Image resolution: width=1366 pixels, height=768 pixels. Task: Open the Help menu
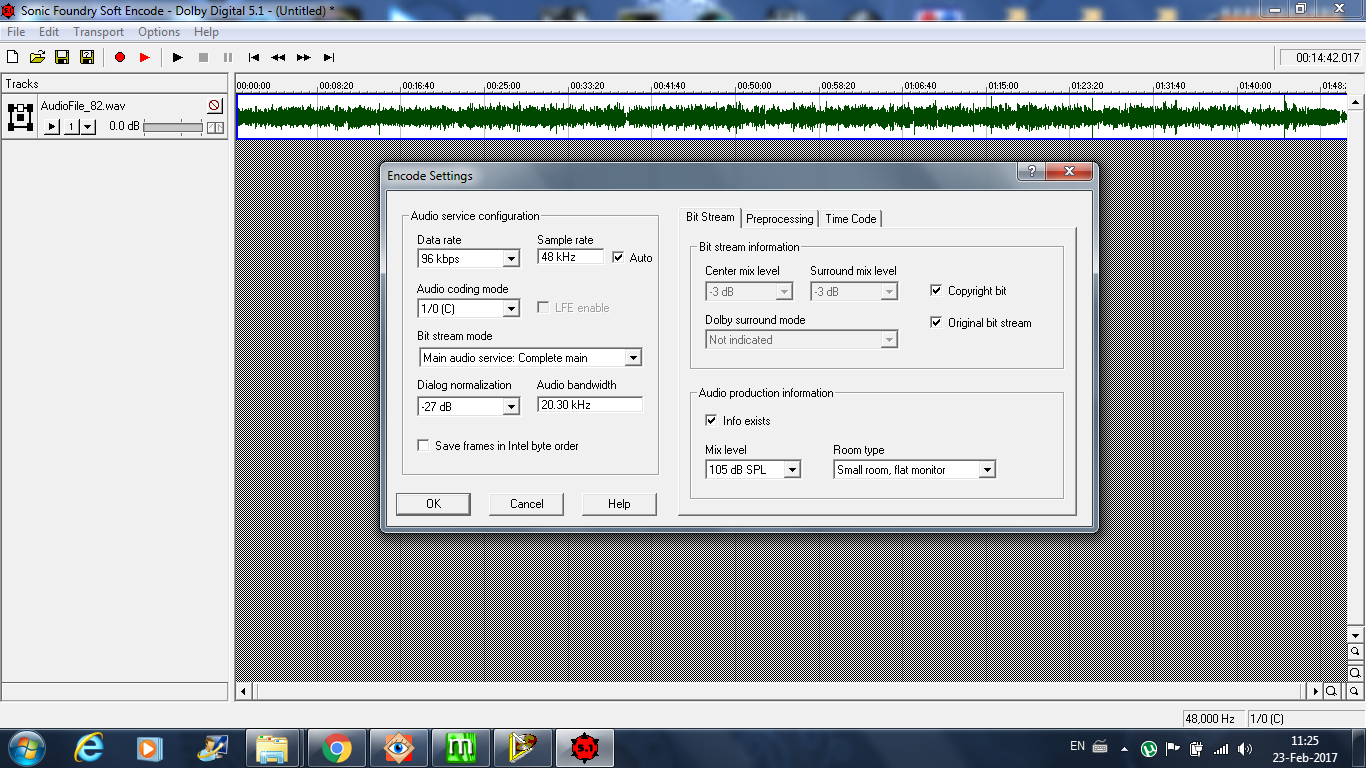coord(206,32)
